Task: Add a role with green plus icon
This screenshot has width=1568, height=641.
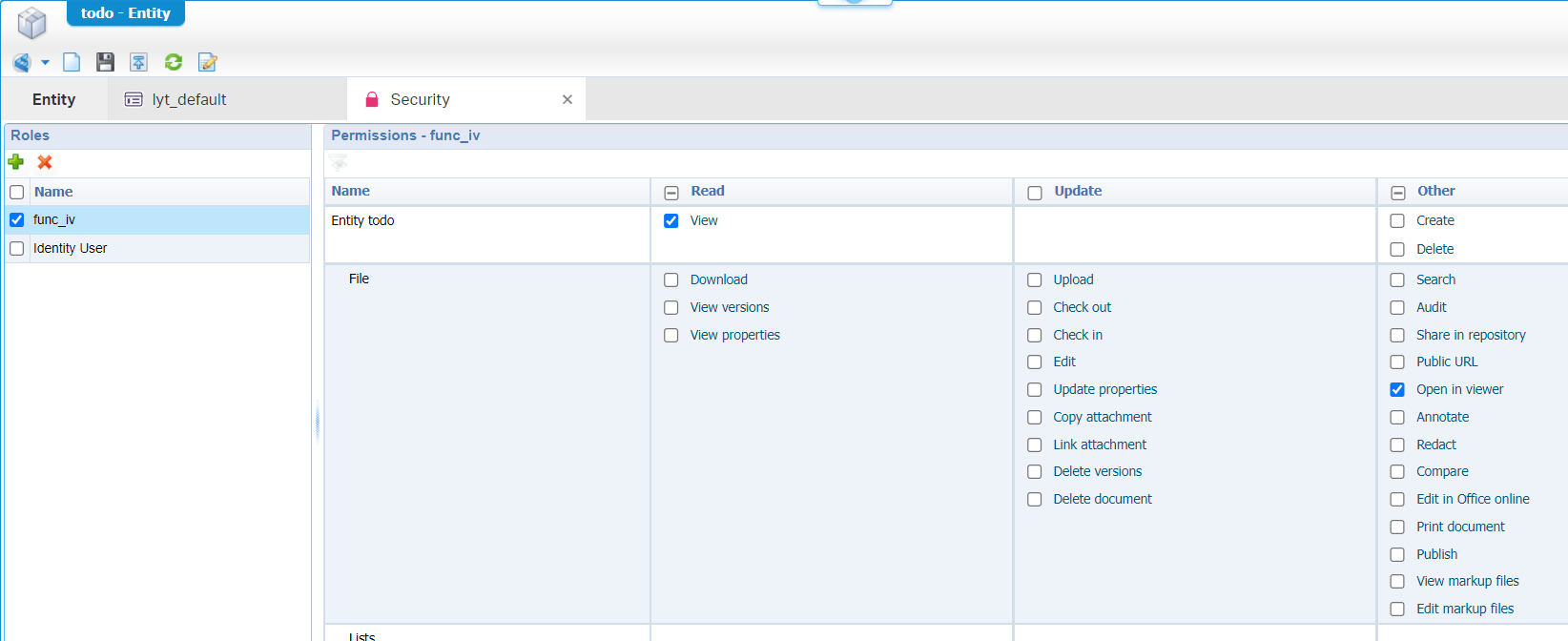Action: tap(16, 162)
